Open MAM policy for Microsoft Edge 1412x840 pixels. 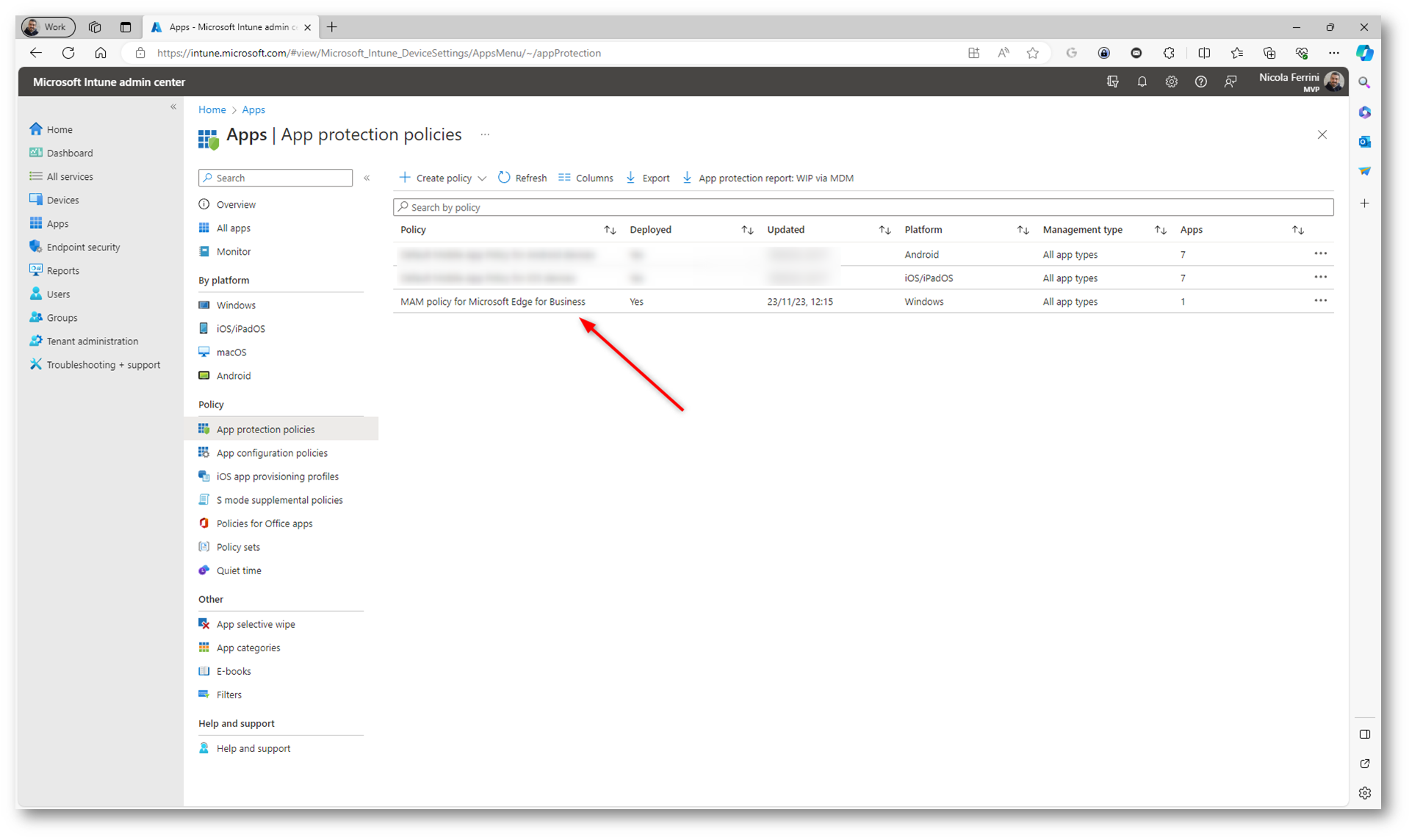(x=492, y=302)
